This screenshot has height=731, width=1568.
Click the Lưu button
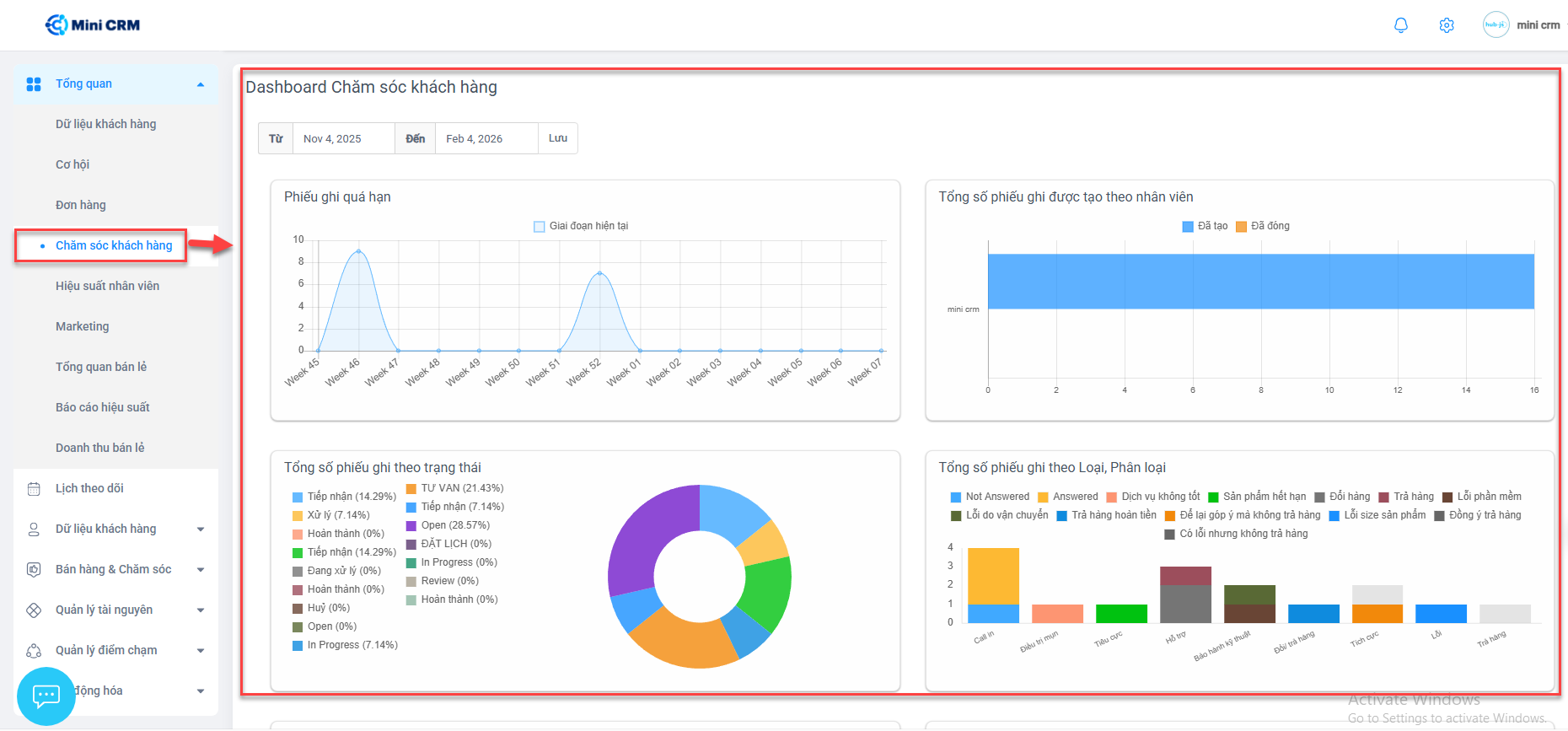[x=557, y=138]
